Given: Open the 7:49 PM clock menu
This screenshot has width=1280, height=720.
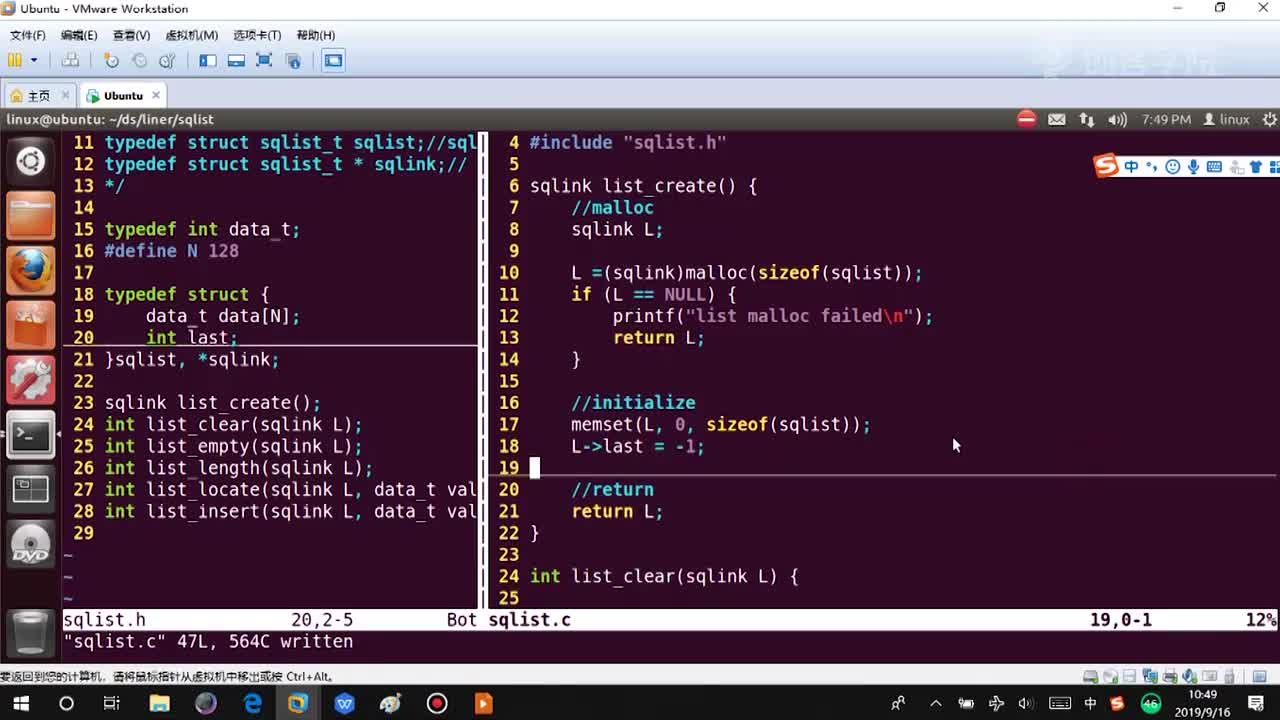Looking at the screenshot, I should 1166,119.
